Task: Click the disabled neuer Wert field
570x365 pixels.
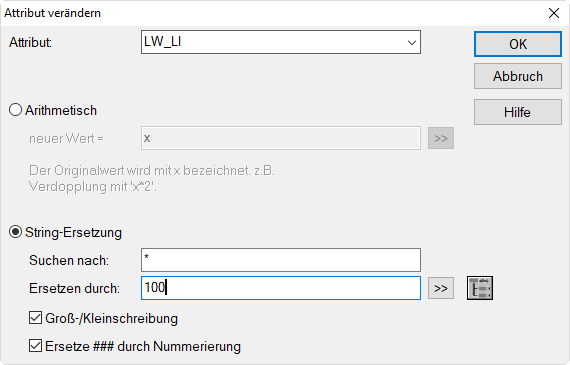Action: pos(281,138)
